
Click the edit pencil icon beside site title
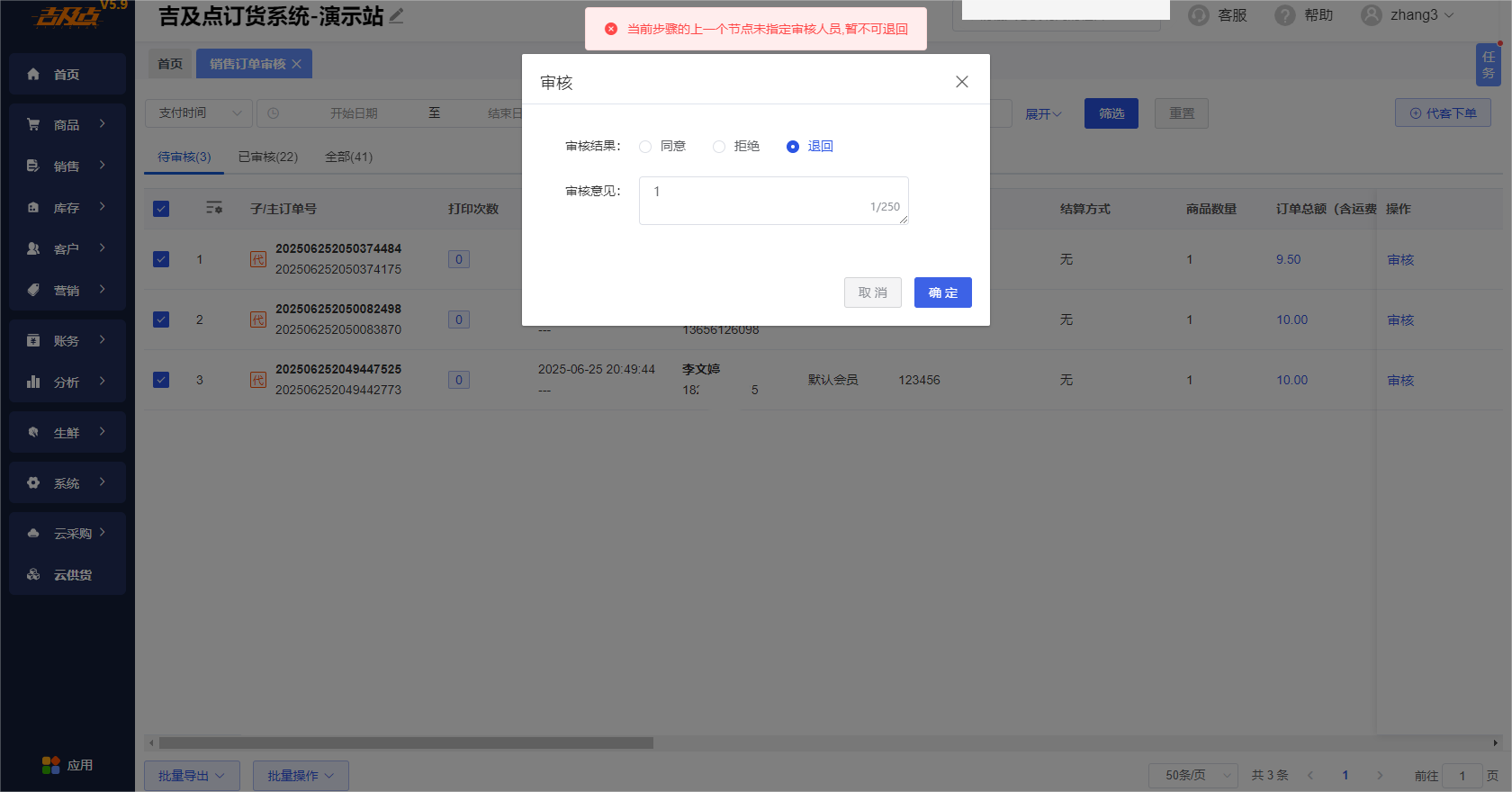coord(396,16)
